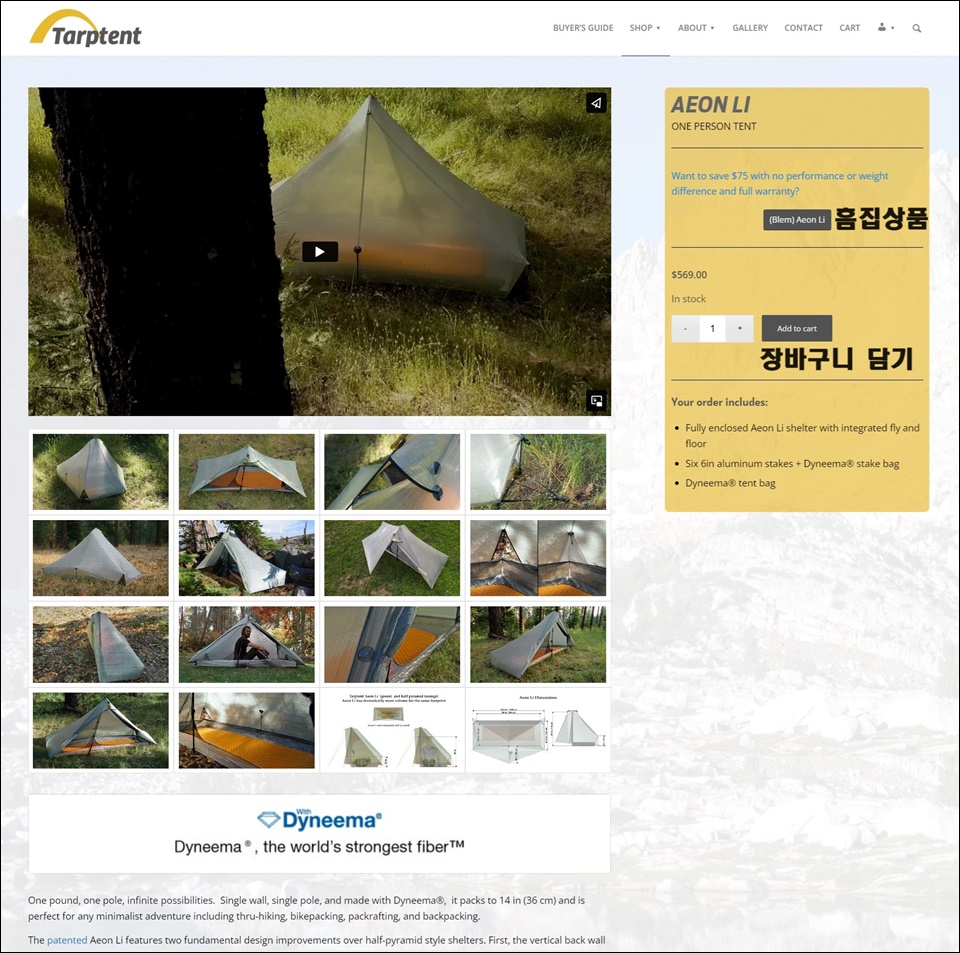Click the 'Six 6in aluminum stakes' list item
The image size is (960, 953).
coord(792,463)
